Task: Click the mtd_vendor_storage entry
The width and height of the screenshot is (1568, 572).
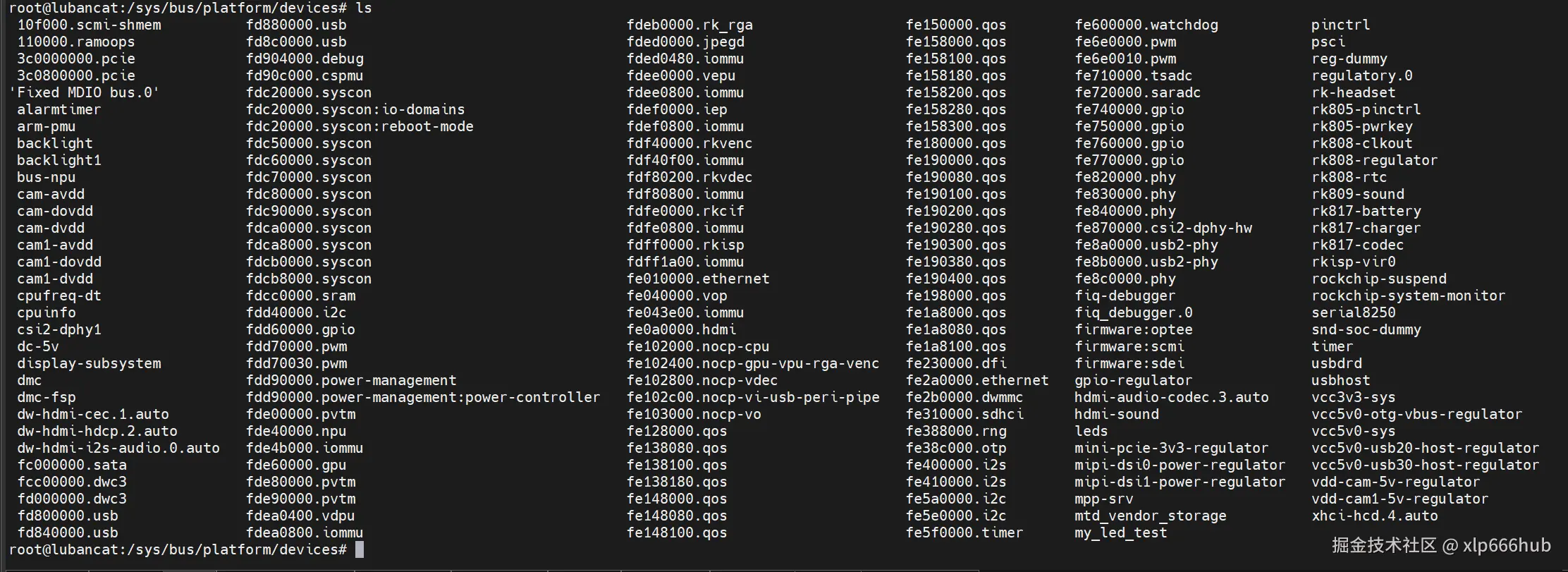Action: pyautogui.click(x=1150, y=516)
